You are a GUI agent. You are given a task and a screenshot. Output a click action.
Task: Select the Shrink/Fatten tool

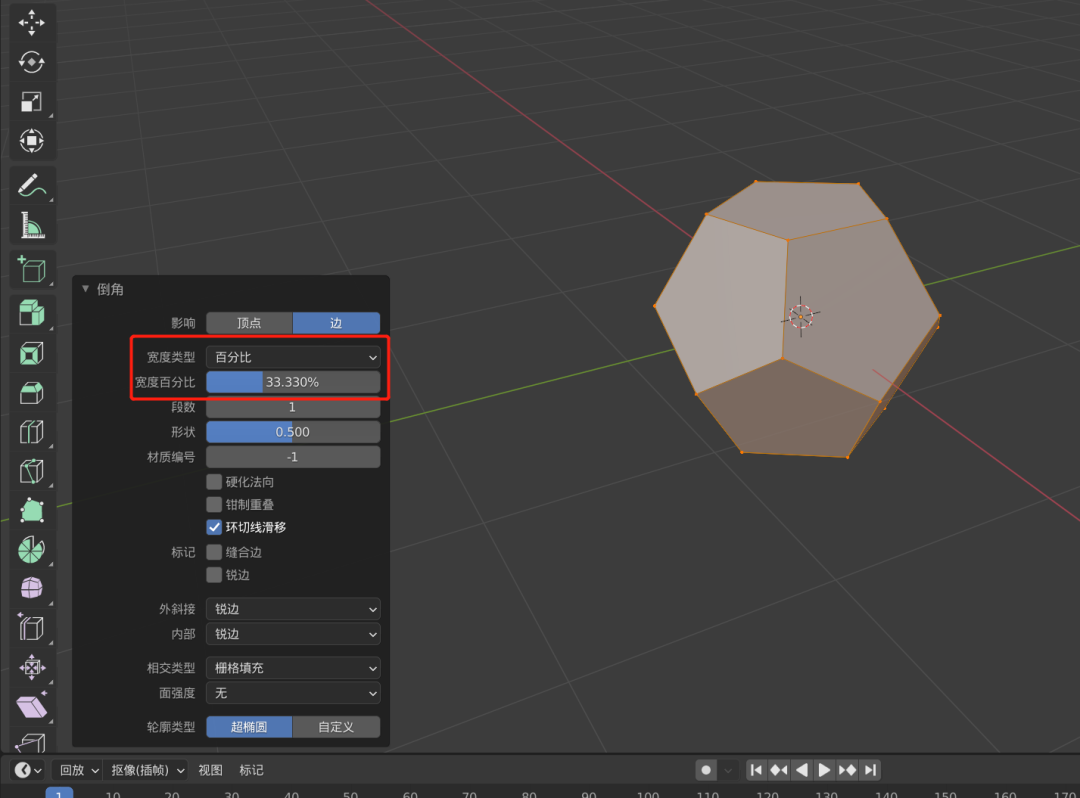tap(31, 667)
